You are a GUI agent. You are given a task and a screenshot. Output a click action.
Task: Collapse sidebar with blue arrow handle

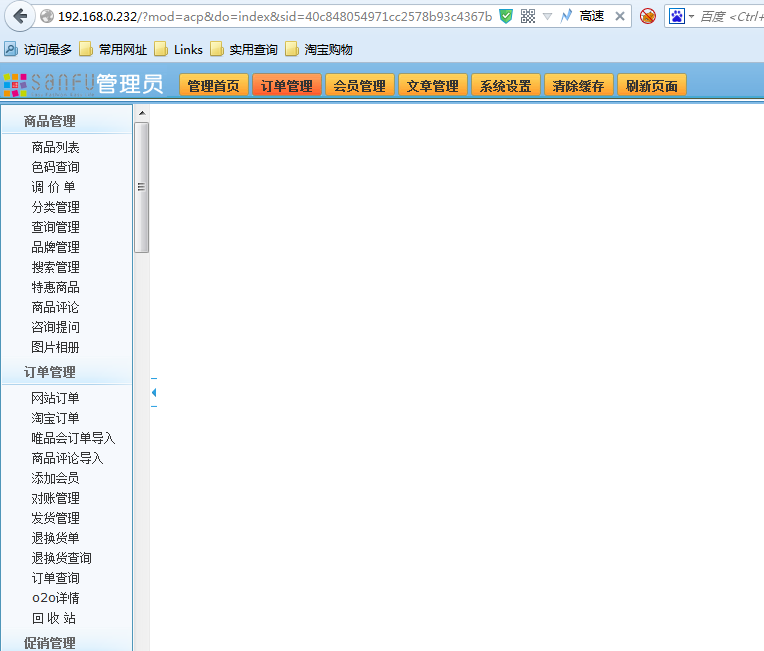pyautogui.click(x=154, y=392)
